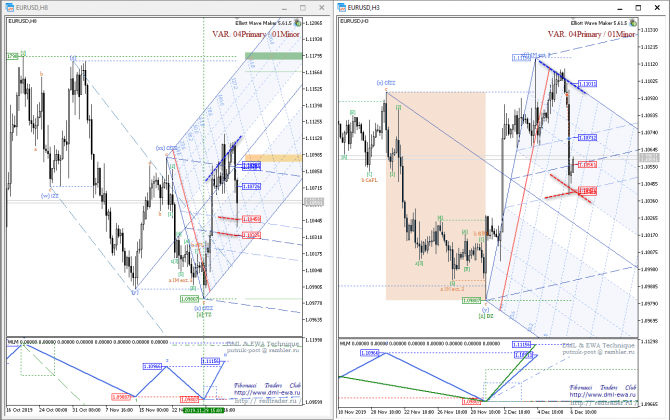Image resolution: width=670 pixels, height=420 pixels.
Task: Open the redtrader.ru link in H8 window
Action: point(268,400)
